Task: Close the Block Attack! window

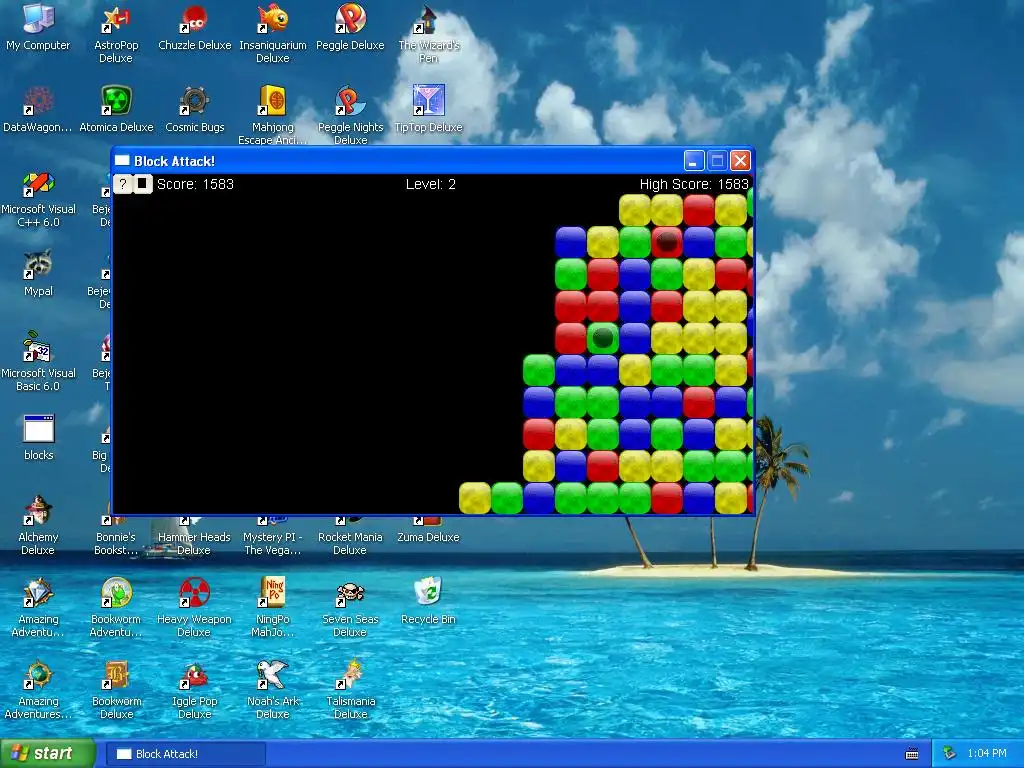Action: click(740, 161)
